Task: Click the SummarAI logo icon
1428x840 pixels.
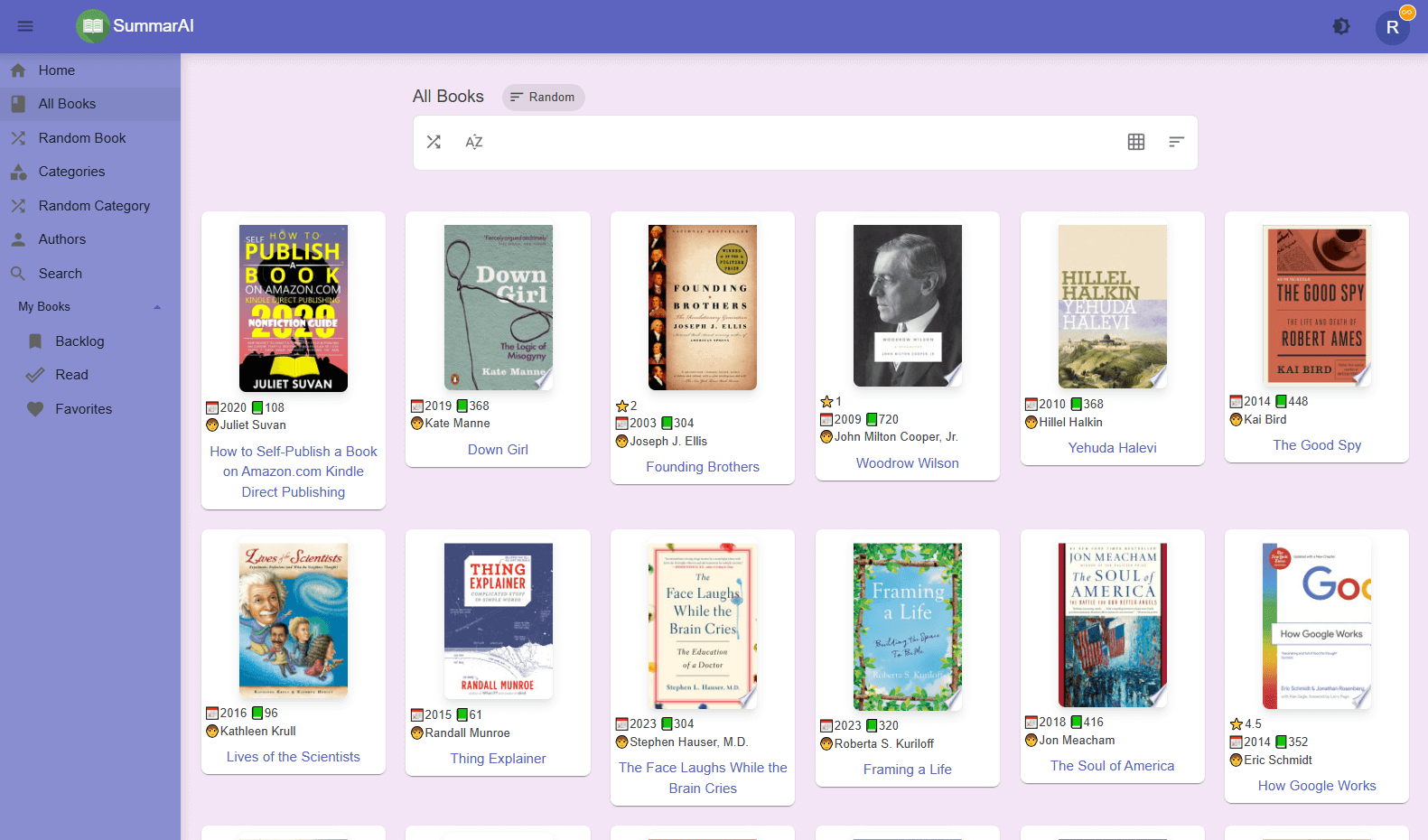Action: pyautogui.click(x=92, y=26)
